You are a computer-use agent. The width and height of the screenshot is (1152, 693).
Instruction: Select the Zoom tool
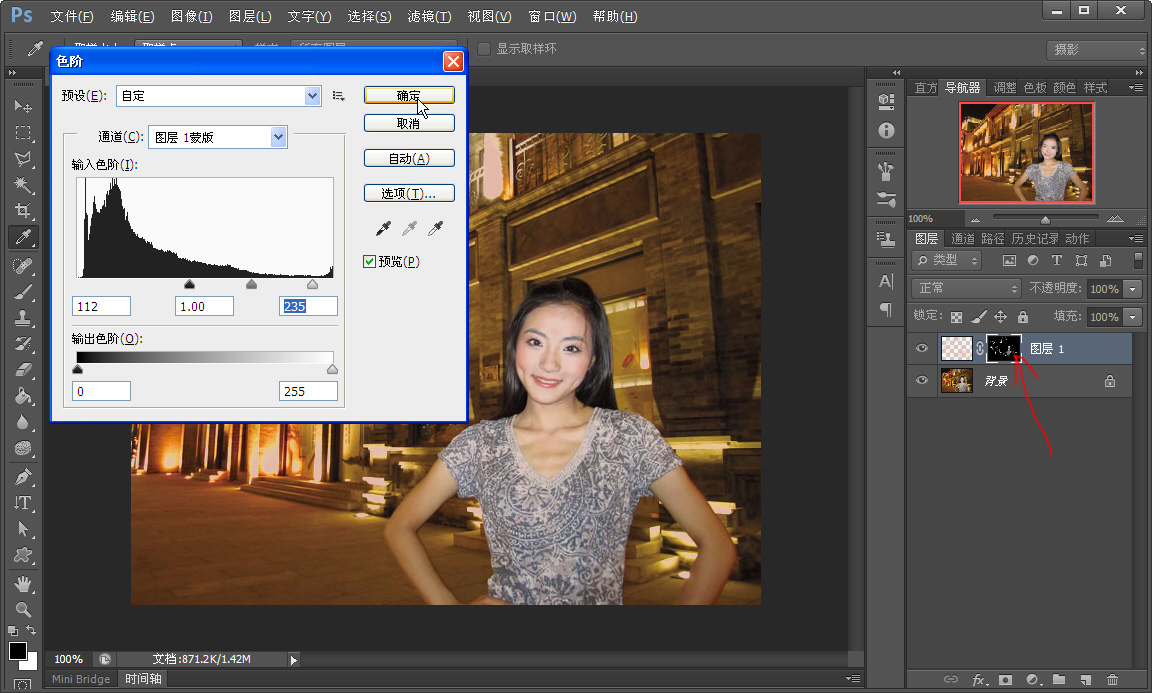pos(23,609)
